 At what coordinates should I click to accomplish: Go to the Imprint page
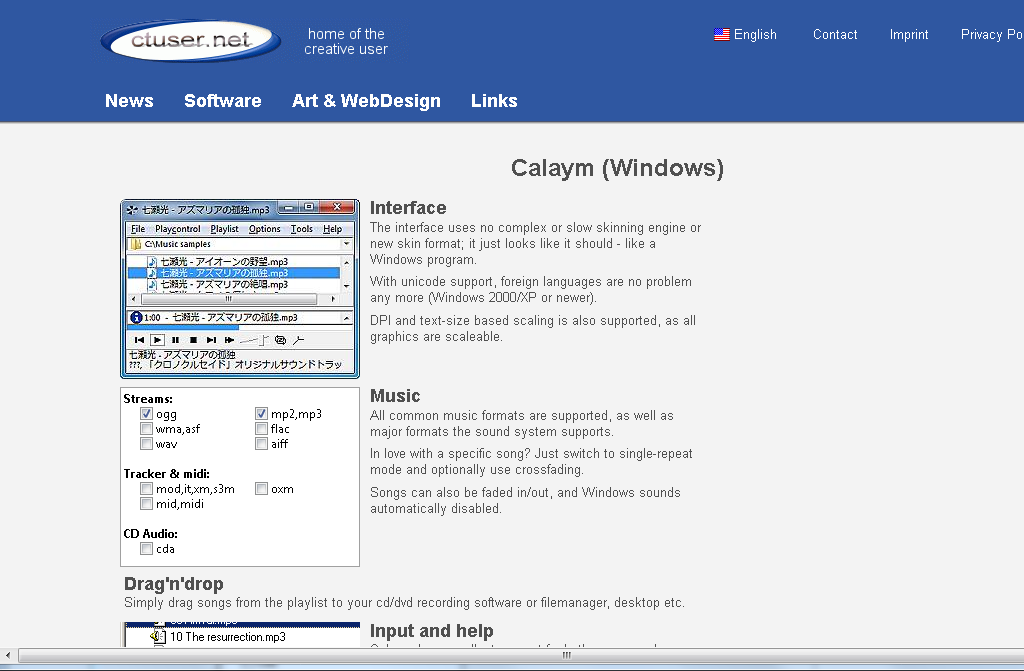[908, 35]
